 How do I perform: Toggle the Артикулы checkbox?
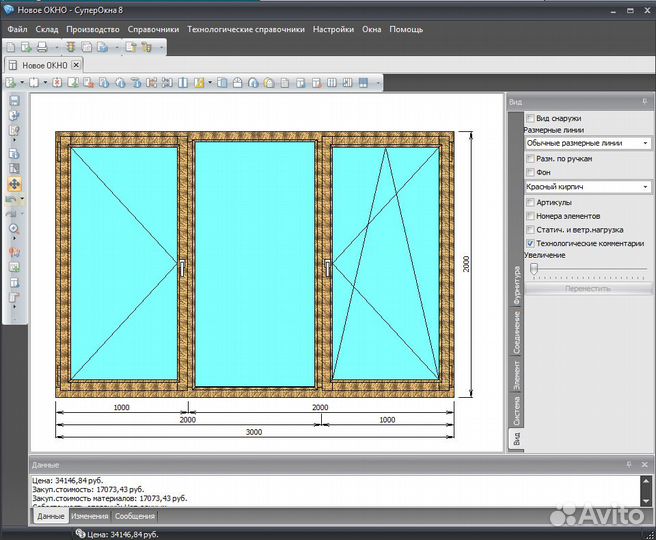pos(530,202)
